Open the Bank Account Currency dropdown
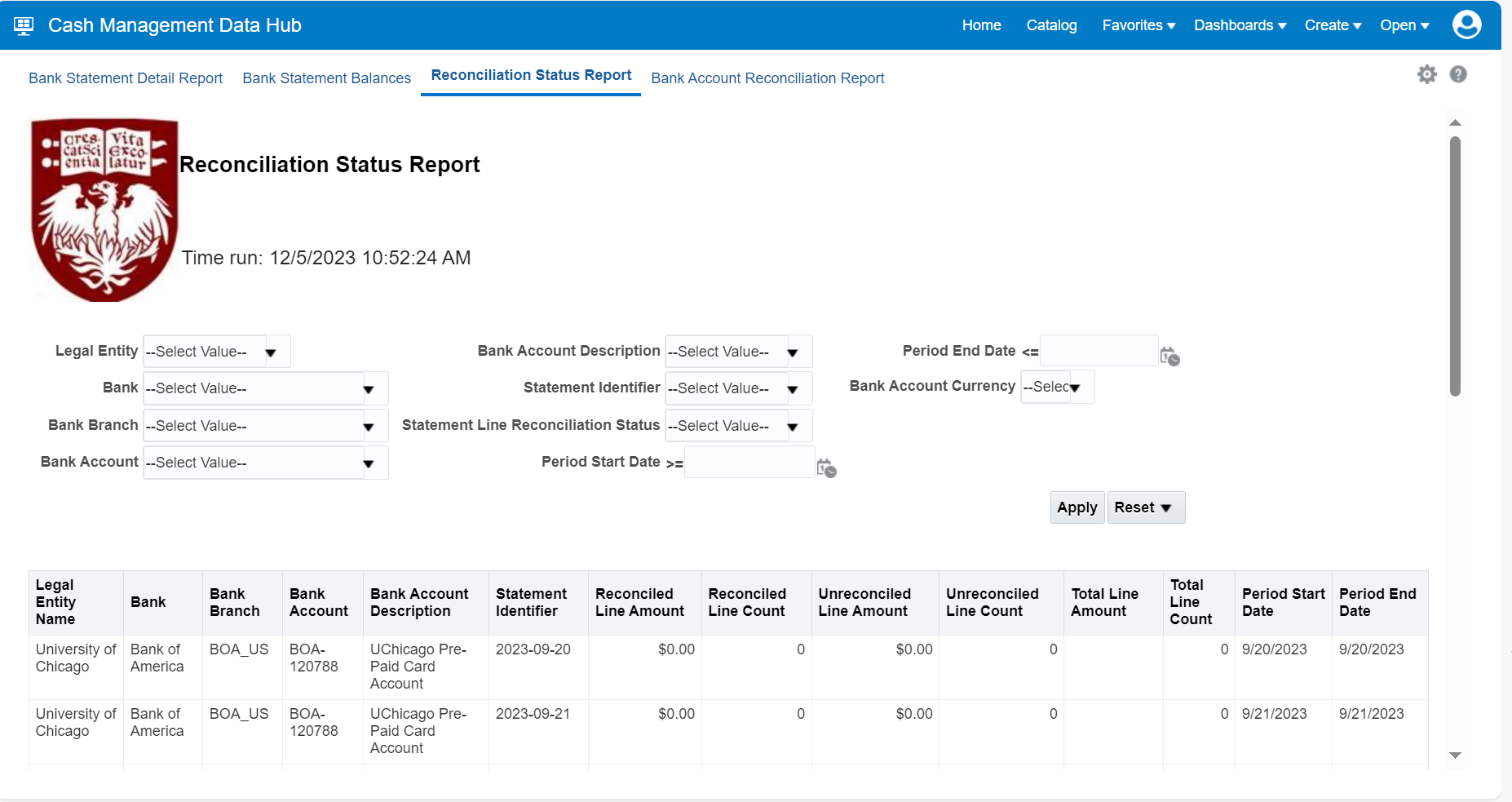 click(1058, 387)
